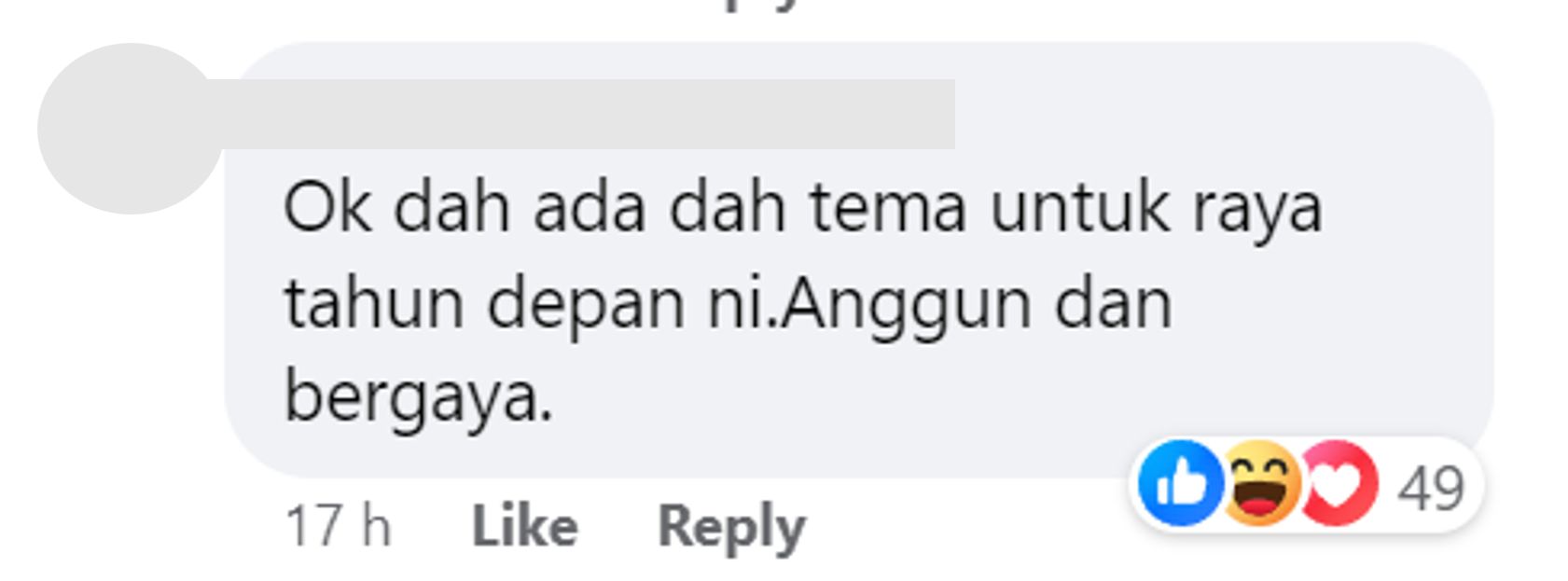Screen dimensions: 1568x581
Task: Reply to this comment
Action: pos(731,529)
